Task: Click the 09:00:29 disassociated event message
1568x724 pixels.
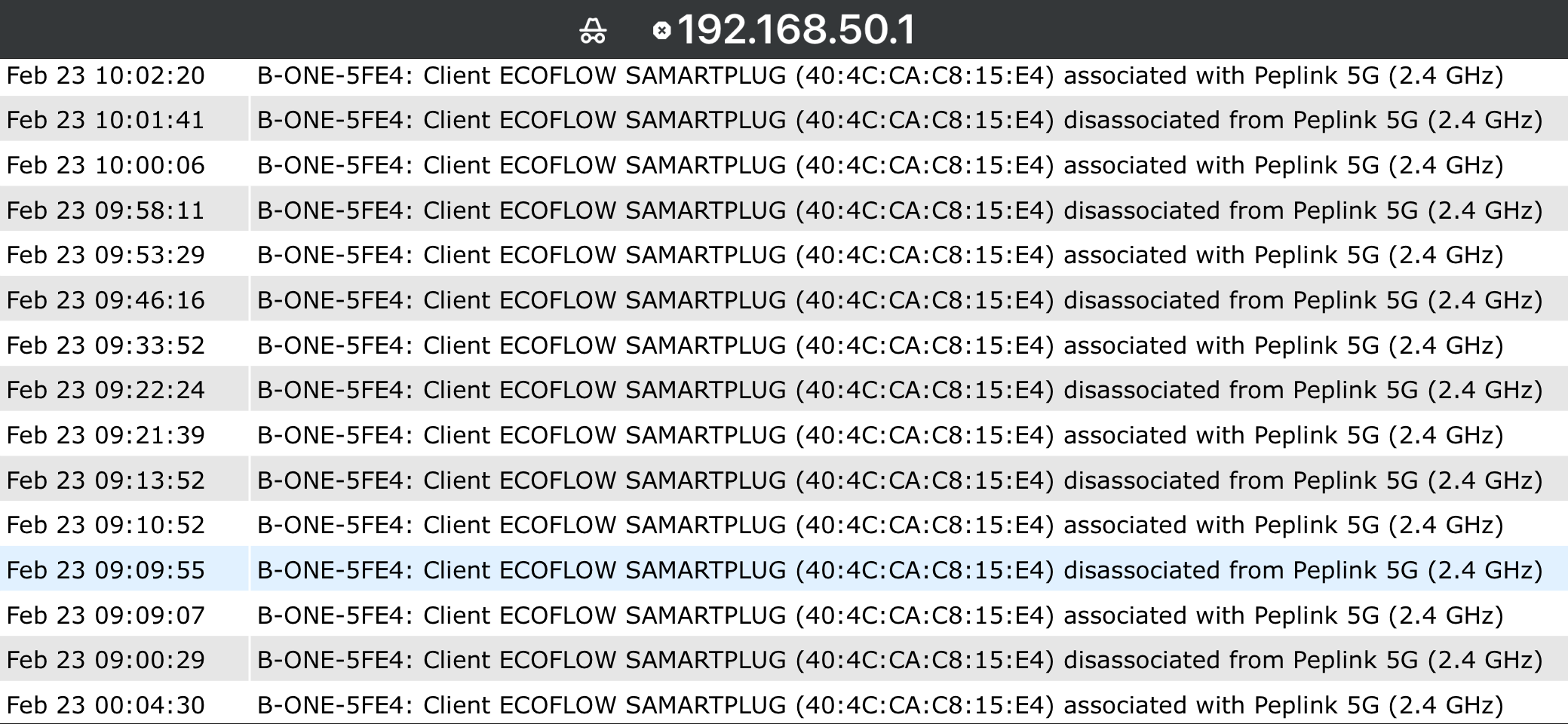Action: click(899, 661)
